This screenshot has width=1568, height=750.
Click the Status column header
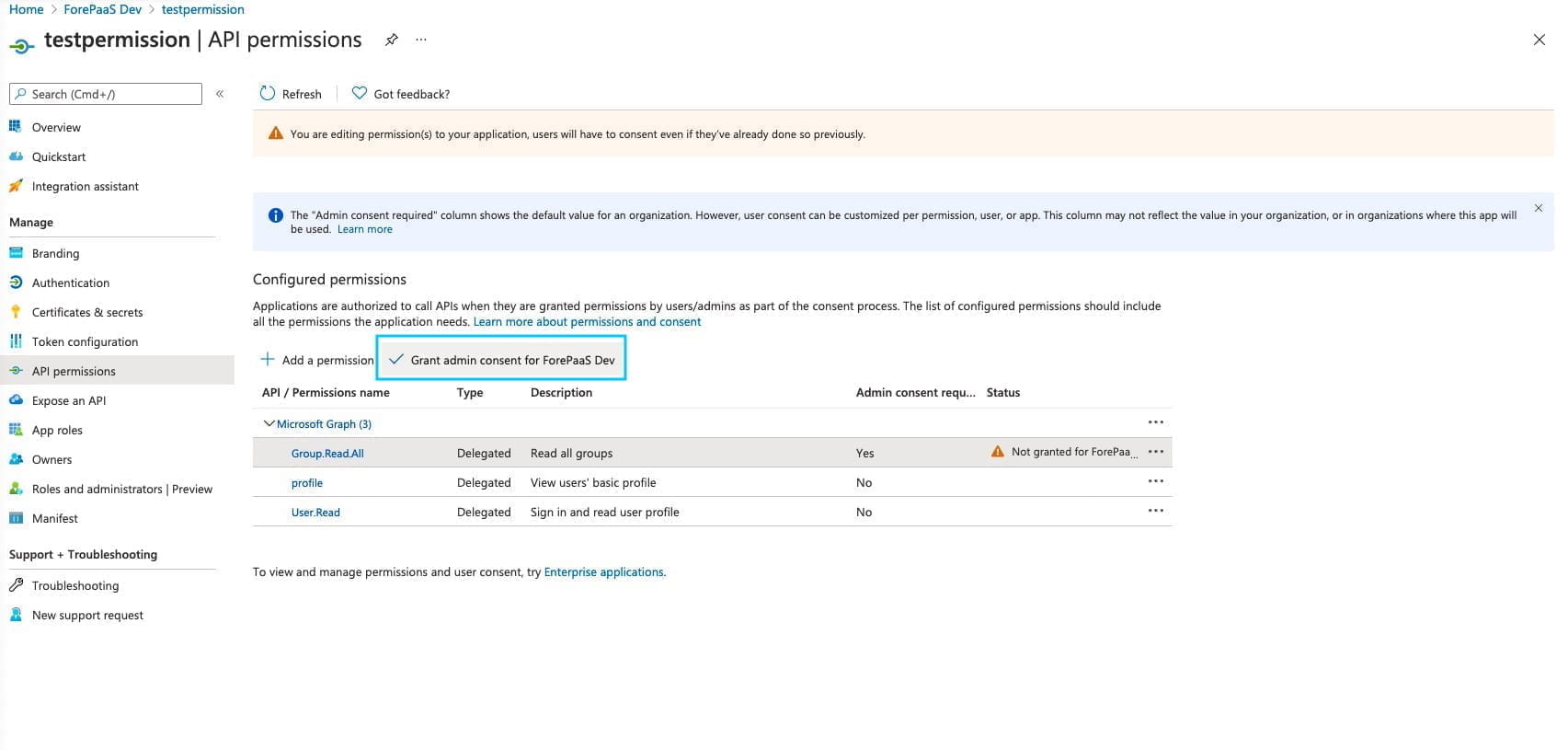pos(1003,392)
